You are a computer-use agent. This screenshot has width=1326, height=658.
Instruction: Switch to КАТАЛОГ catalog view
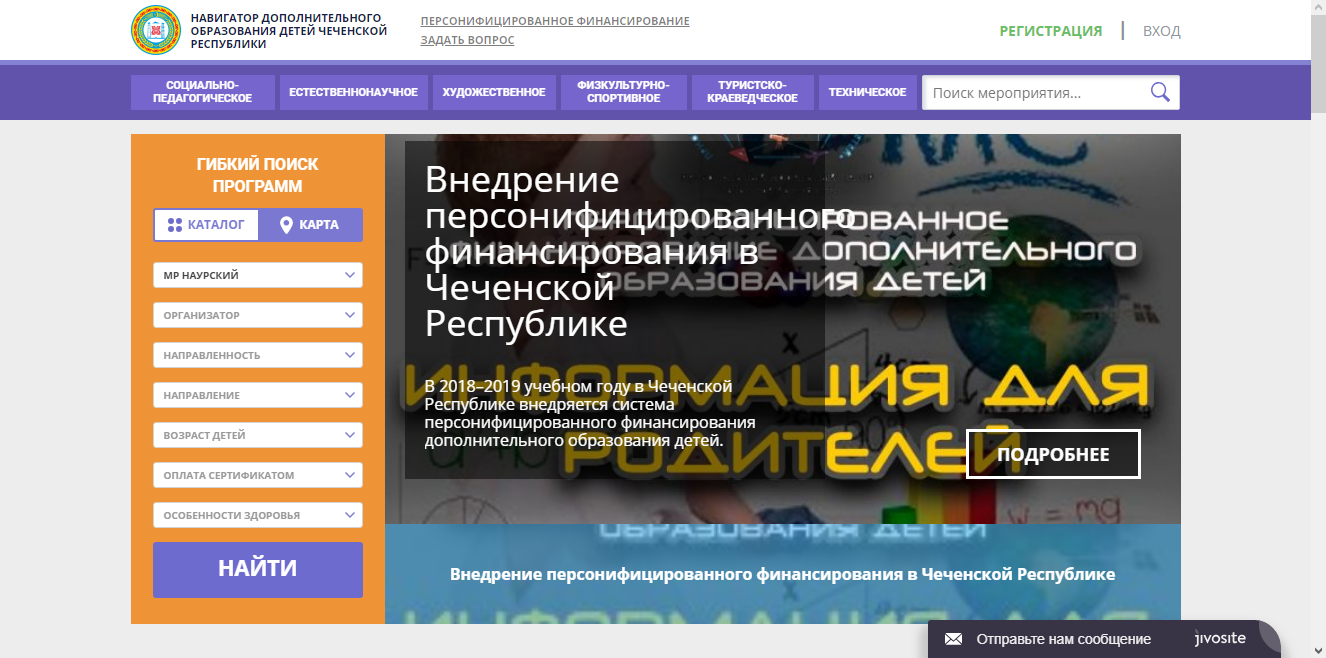(207, 225)
